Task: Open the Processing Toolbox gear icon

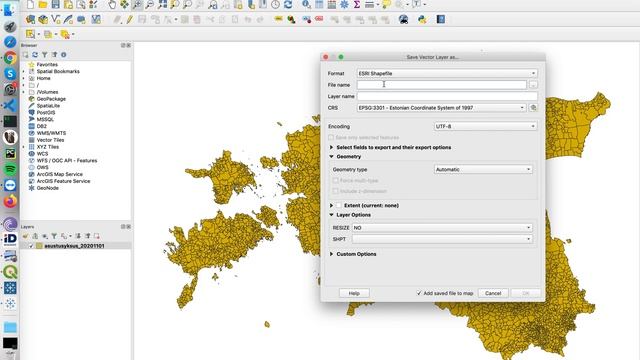Action: click(344, 4)
